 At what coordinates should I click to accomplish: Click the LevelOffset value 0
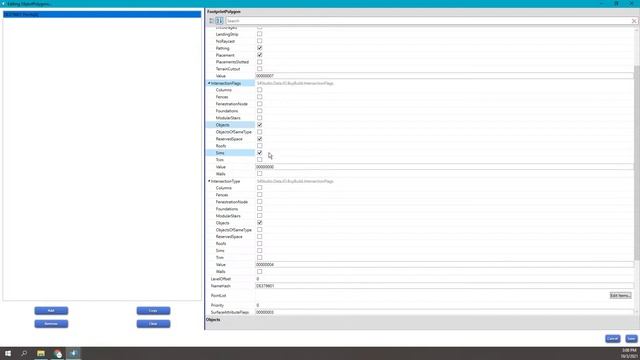pos(258,279)
